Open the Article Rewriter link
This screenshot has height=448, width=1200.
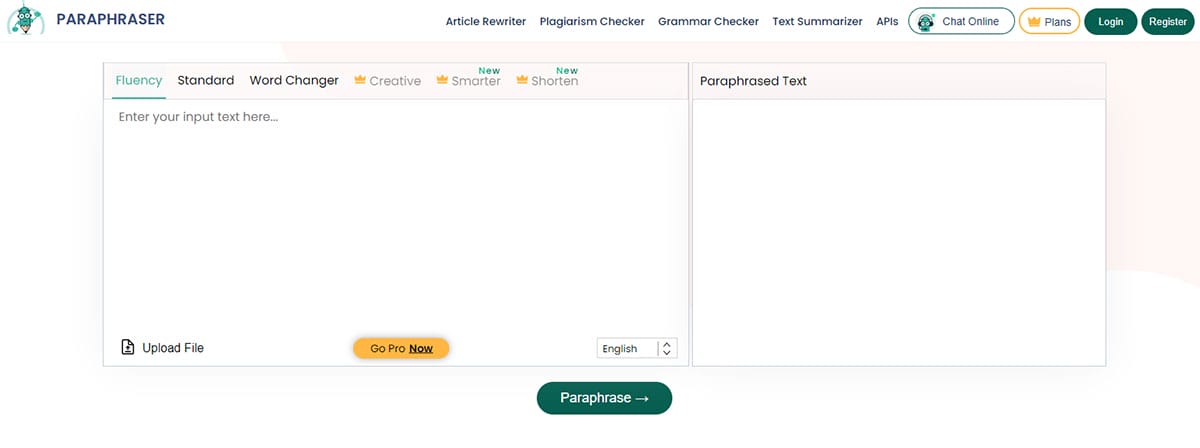[486, 21]
